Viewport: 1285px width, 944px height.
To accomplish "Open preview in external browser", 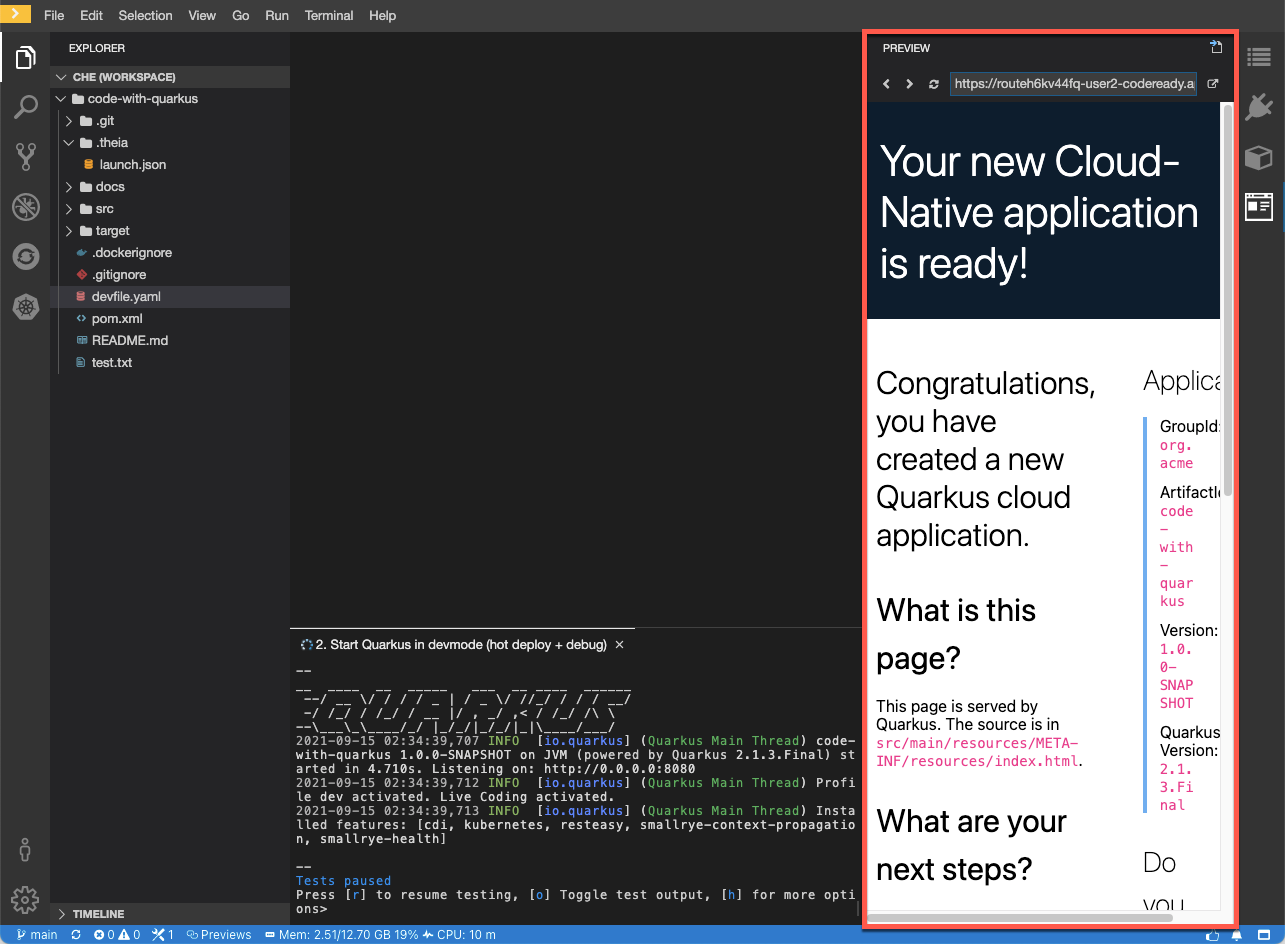I will coord(1213,84).
